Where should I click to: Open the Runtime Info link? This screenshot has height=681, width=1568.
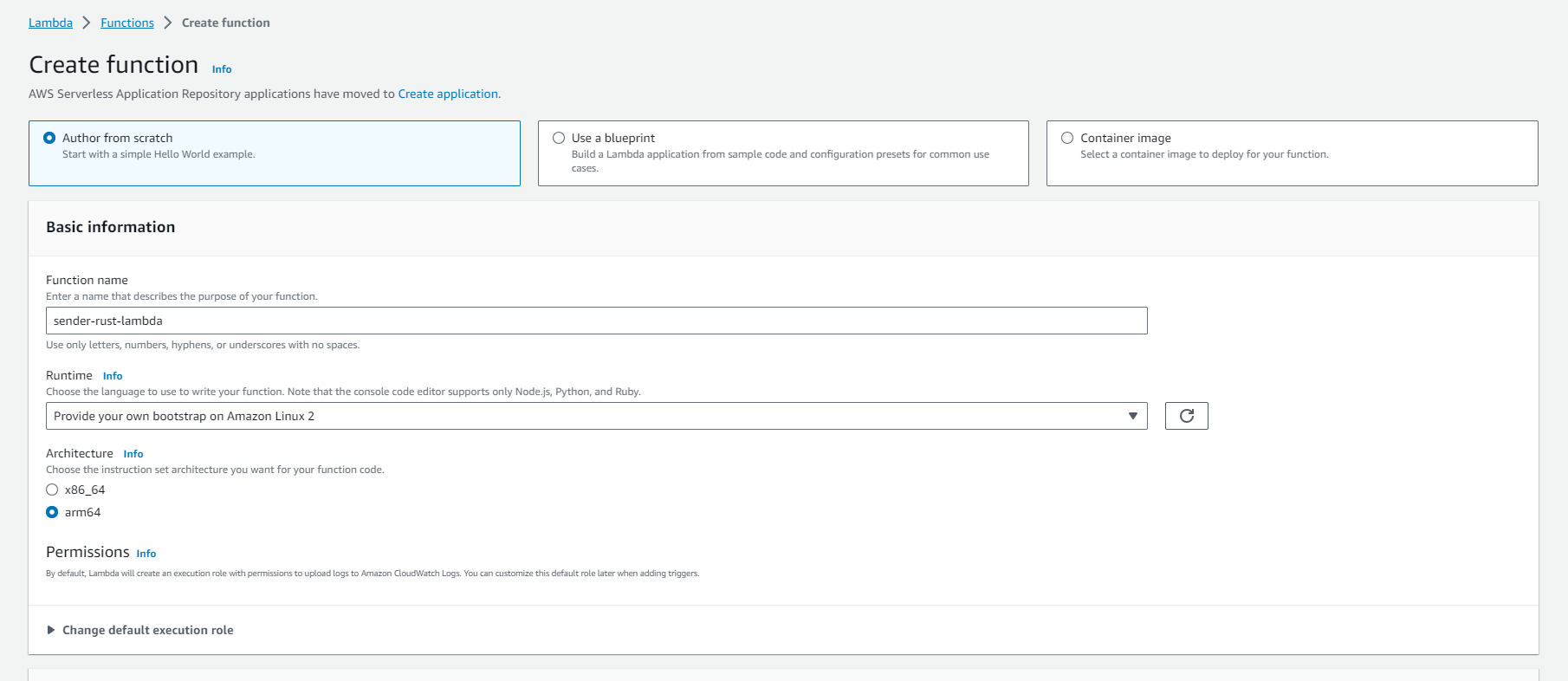pos(113,376)
